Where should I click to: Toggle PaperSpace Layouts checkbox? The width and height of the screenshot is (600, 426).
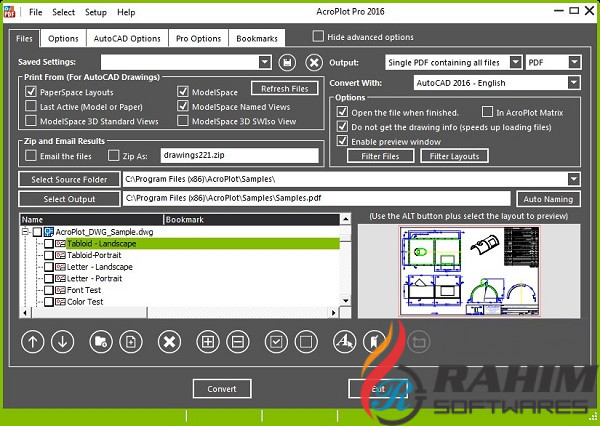pyautogui.click(x=31, y=92)
